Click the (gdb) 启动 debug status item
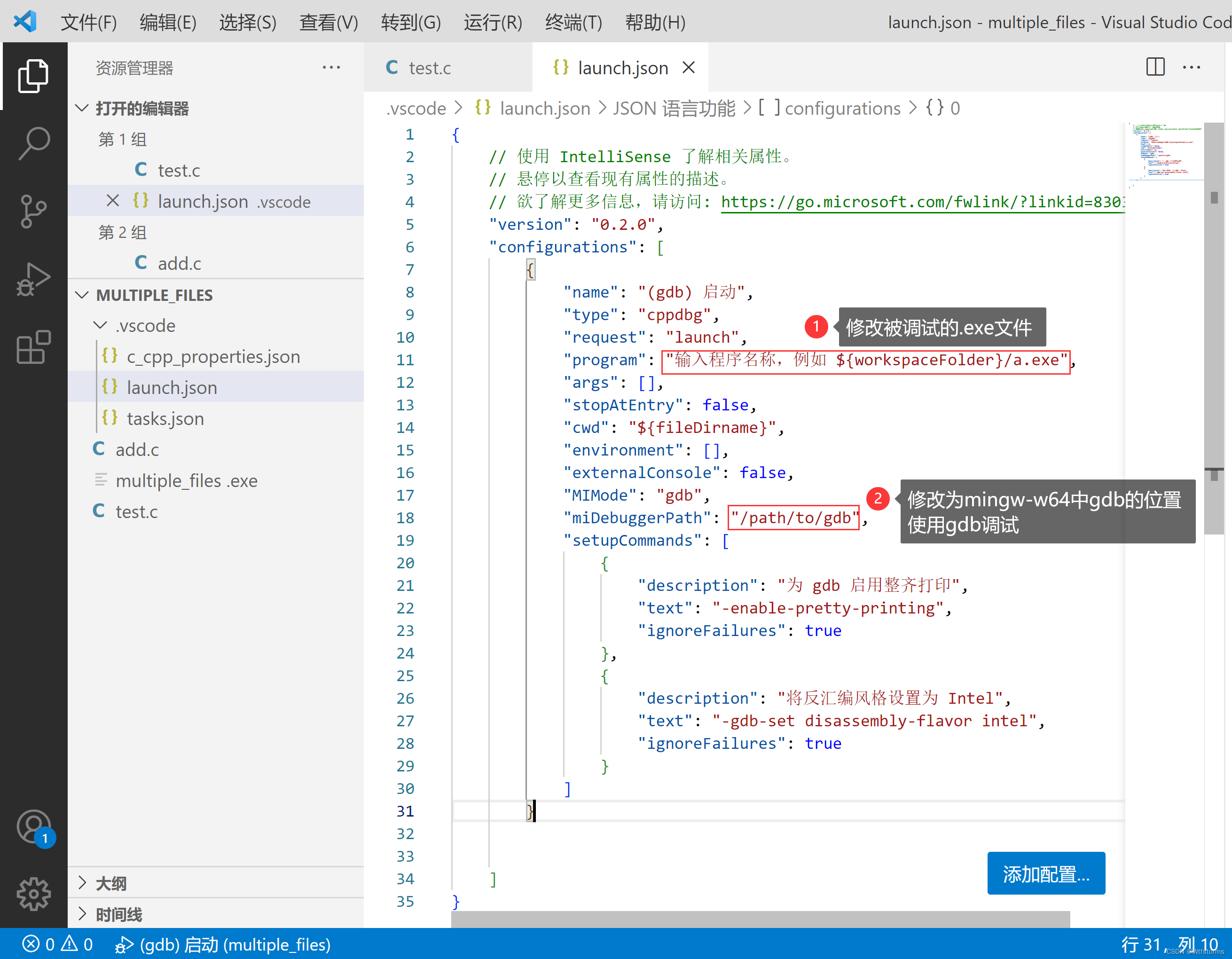 (222, 944)
